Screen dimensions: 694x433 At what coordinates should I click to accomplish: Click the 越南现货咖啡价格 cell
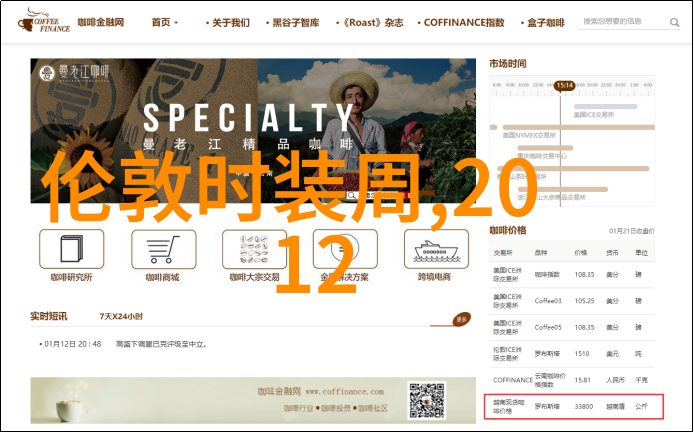pyautogui.click(x=508, y=406)
